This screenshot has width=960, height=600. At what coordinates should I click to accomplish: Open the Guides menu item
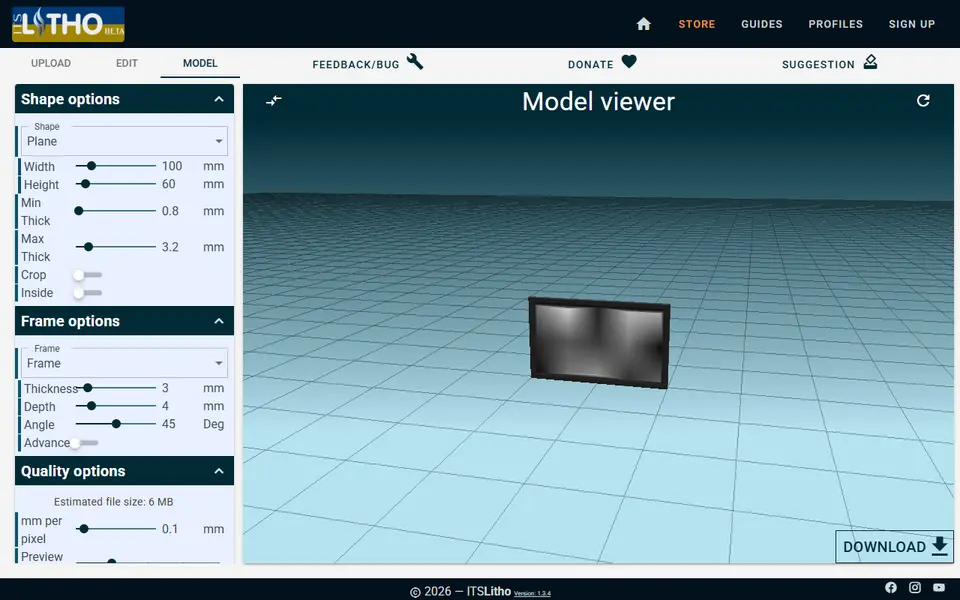[762, 24]
